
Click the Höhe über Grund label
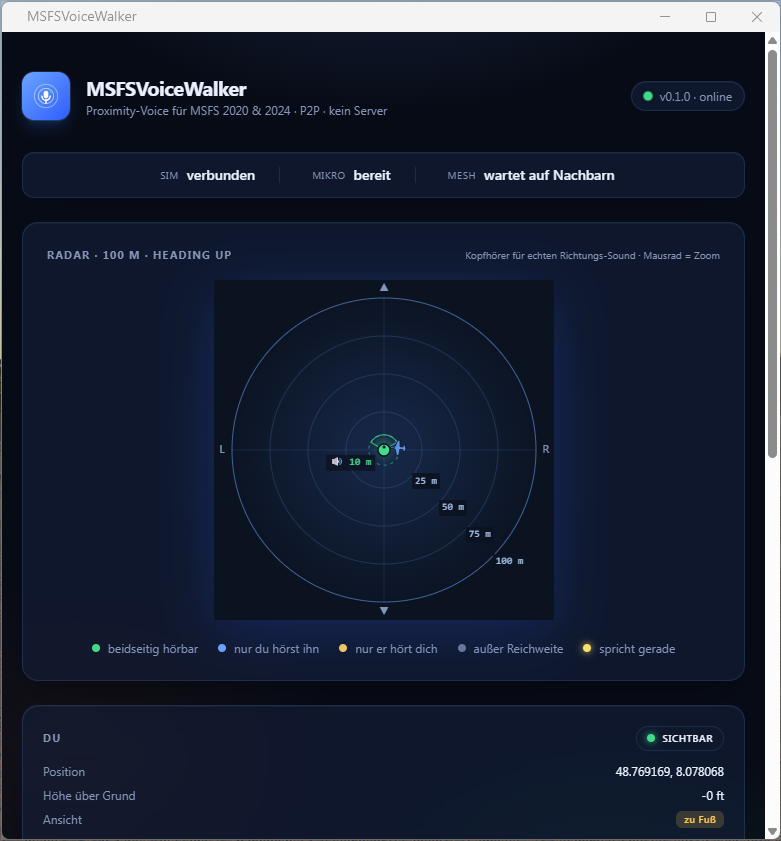coord(89,796)
